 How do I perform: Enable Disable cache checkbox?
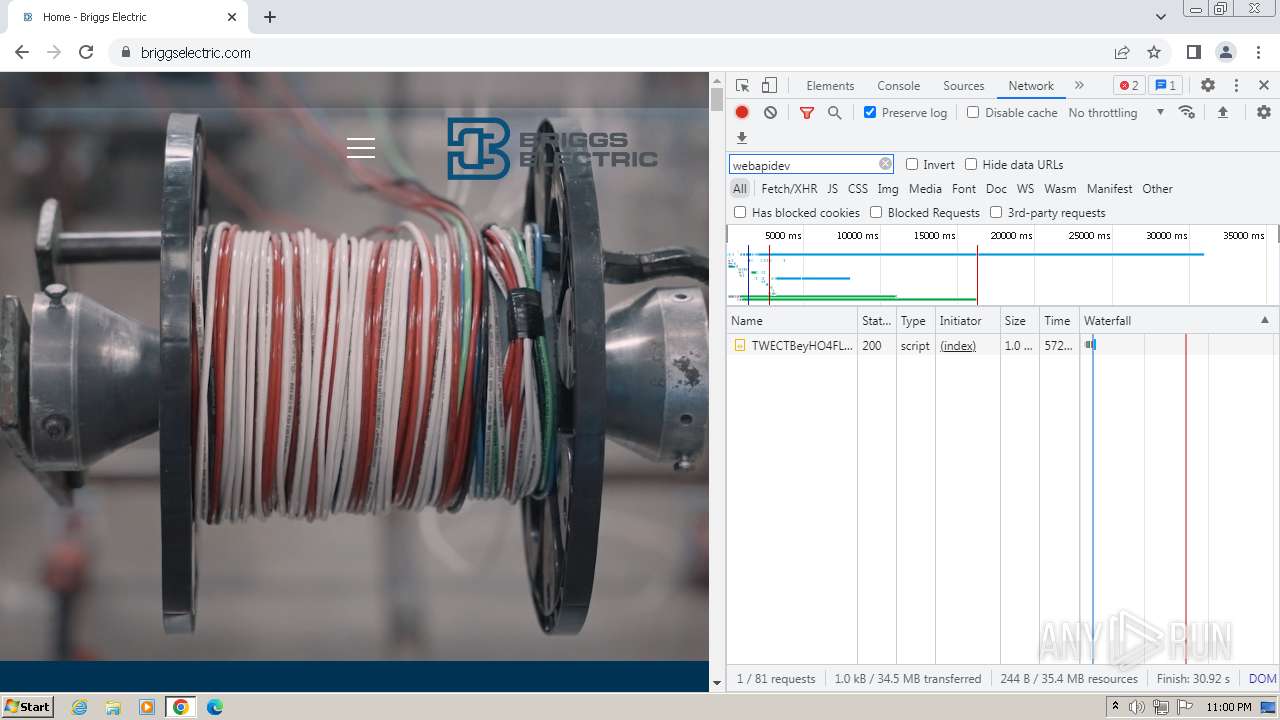[x=973, y=112]
